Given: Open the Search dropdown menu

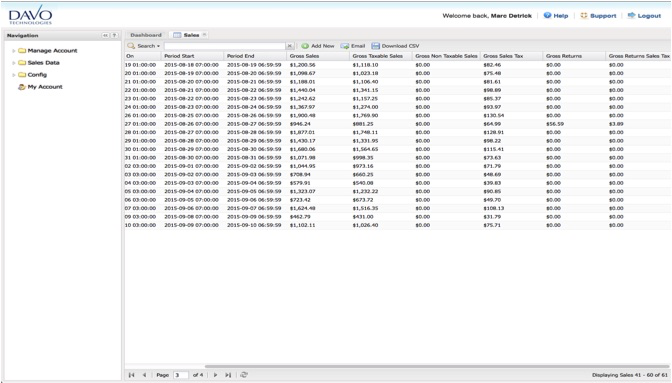Looking at the screenshot, I should [x=148, y=46].
